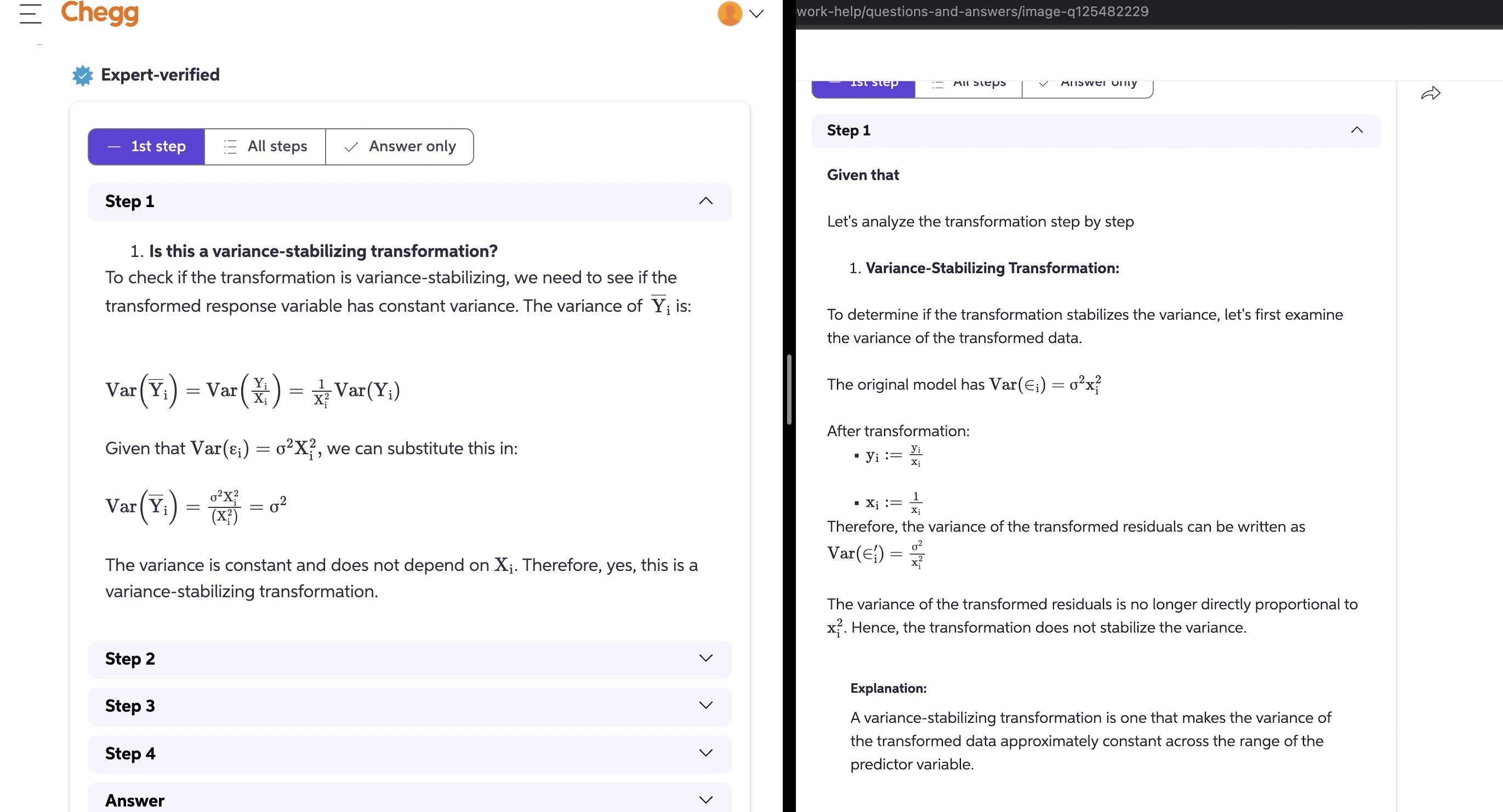Click the 'Explanation:' label in the right window
Screen dimensions: 1503x812
888,688
